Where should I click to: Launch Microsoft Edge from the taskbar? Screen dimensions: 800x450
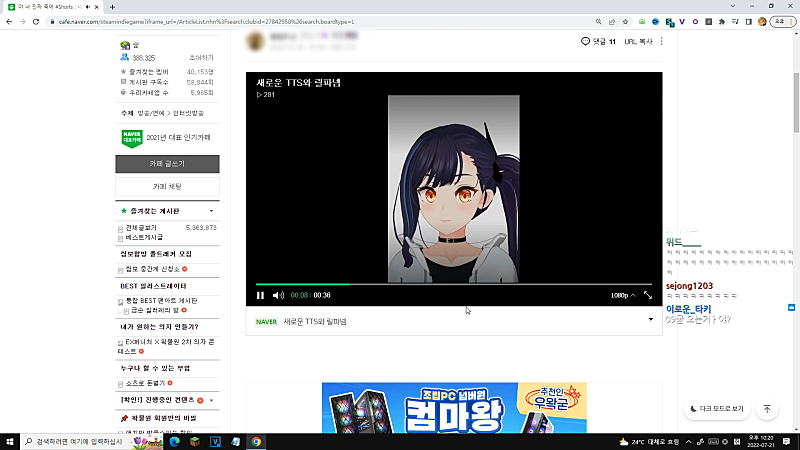click(174, 441)
